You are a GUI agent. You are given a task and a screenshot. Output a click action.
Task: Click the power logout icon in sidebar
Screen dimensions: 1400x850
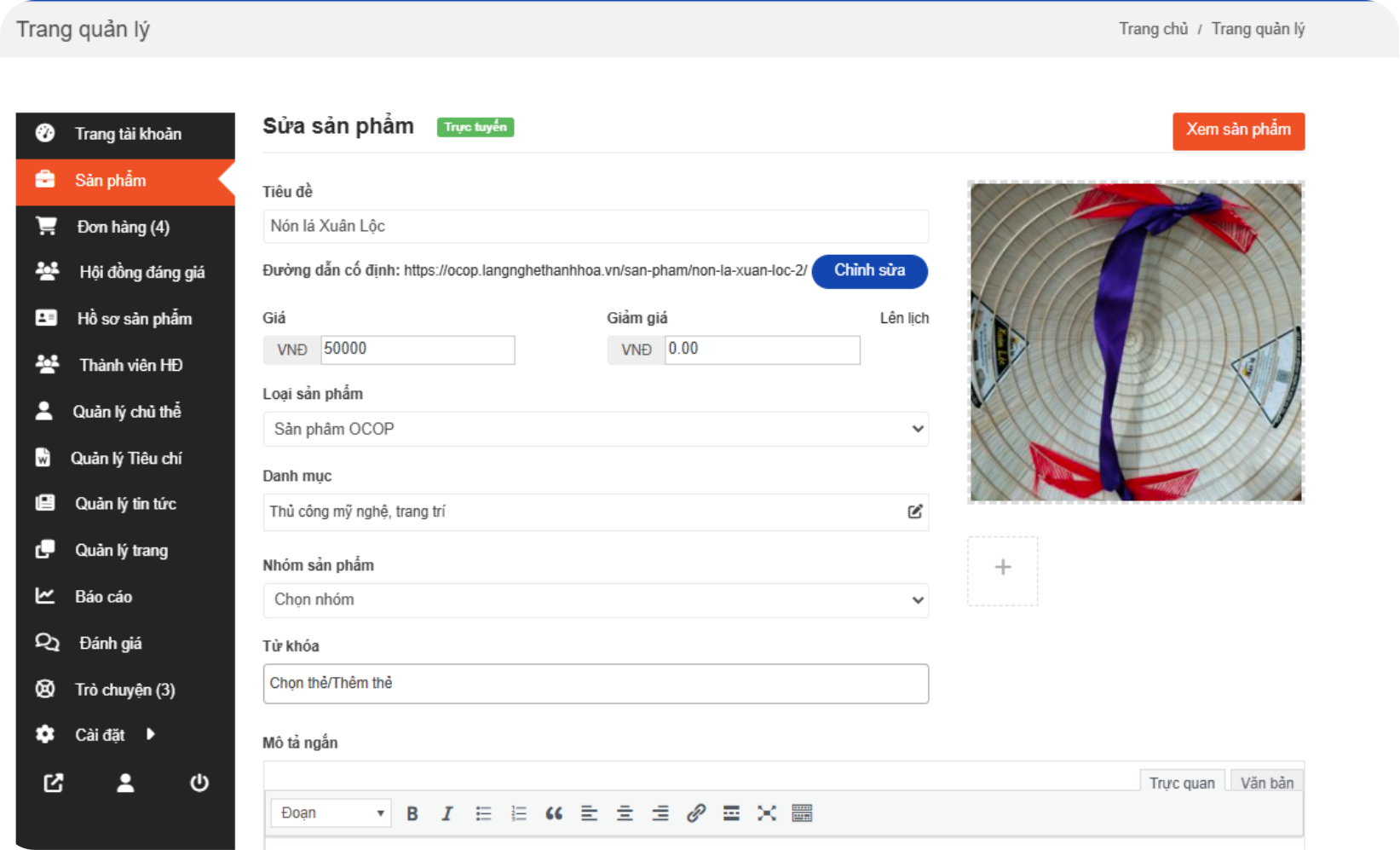[x=199, y=783]
